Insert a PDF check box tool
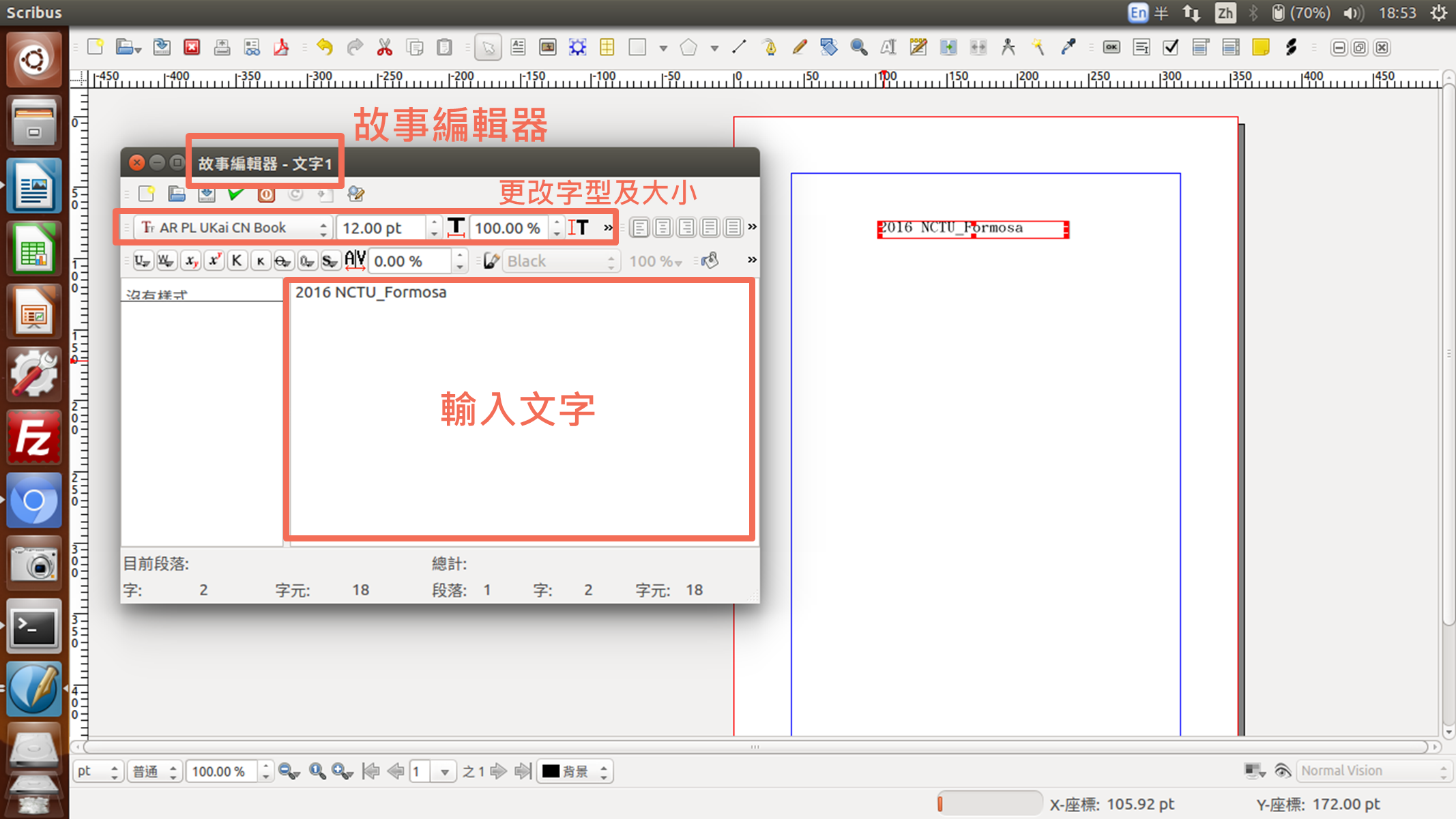Screen dimensions: 1456x819 coord(1171,47)
